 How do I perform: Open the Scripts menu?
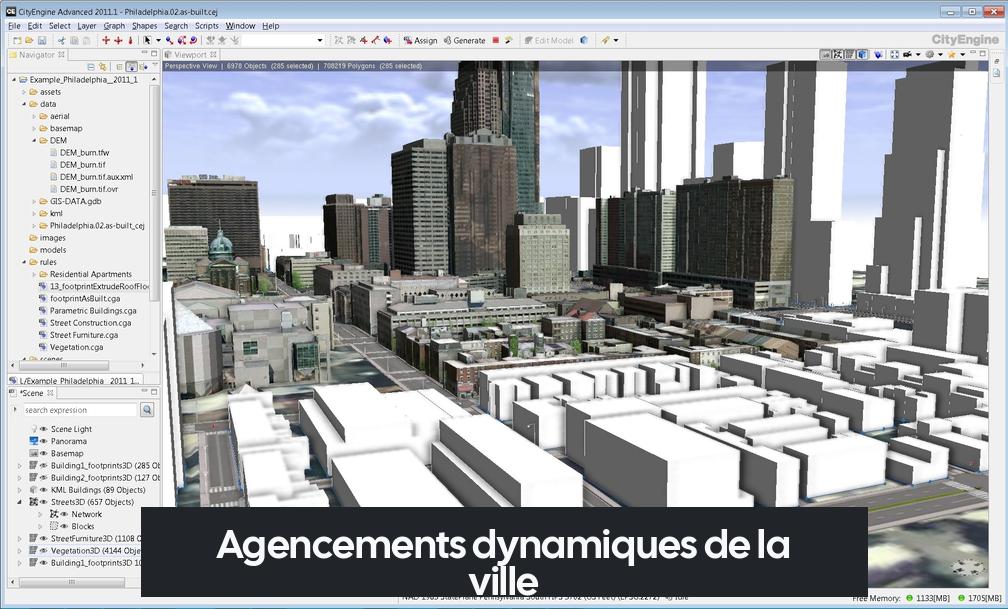pyautogui.click(x=207, y=26)
